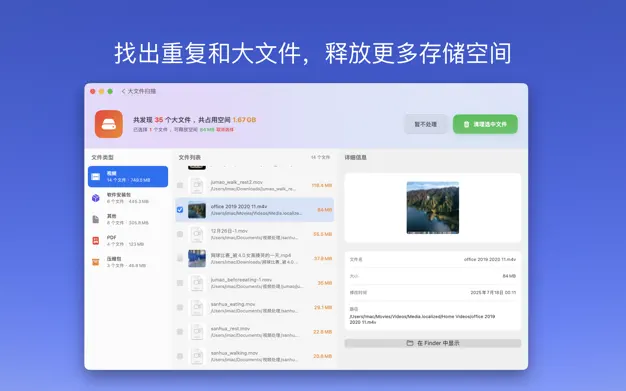Click the 12月26日-1.mov file name
The width and height of the screenshot is (626, 391).
click(229, 231)
